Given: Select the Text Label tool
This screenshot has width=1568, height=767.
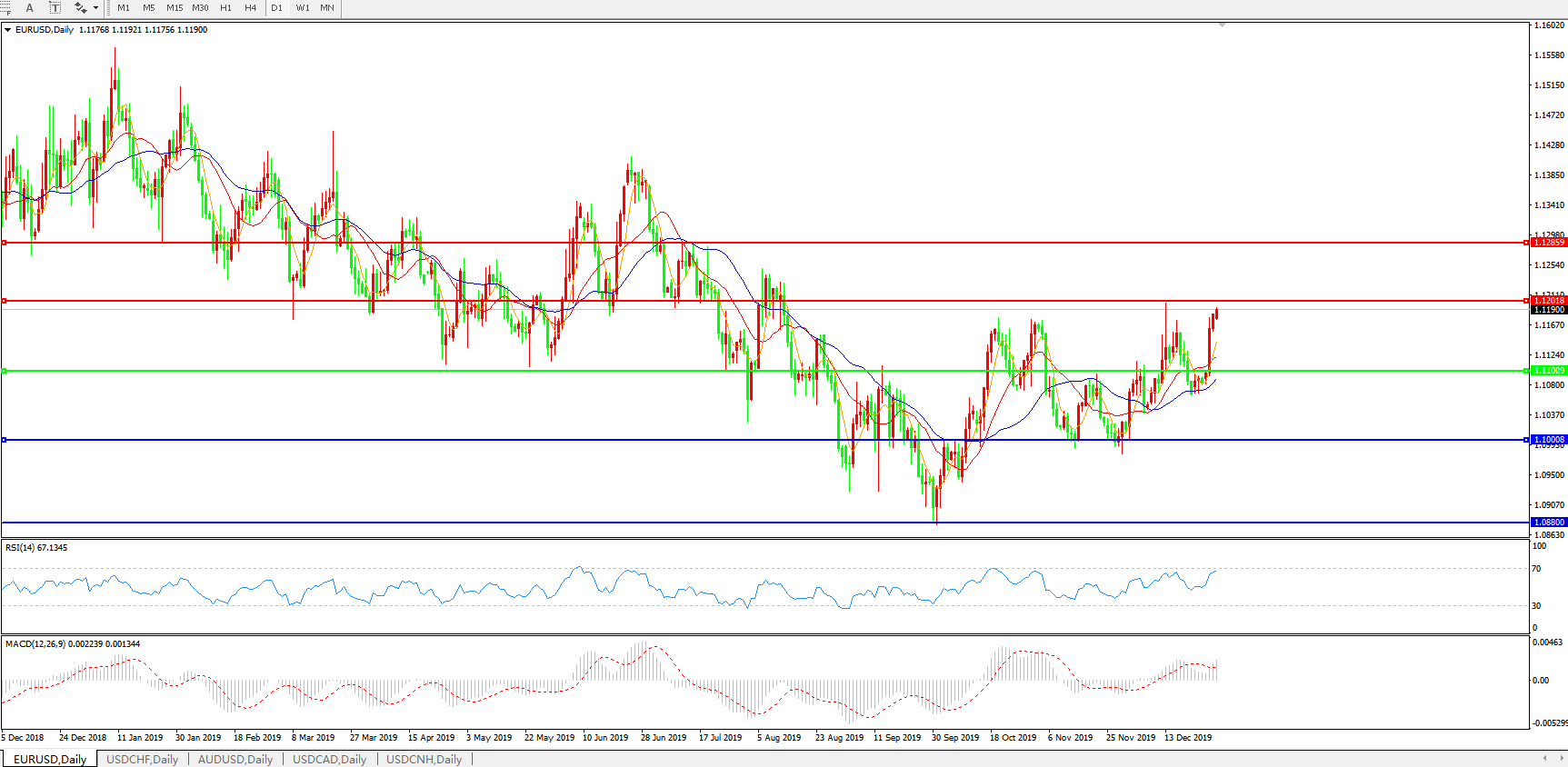Looking at the screenshot, I should pos(55,8).
